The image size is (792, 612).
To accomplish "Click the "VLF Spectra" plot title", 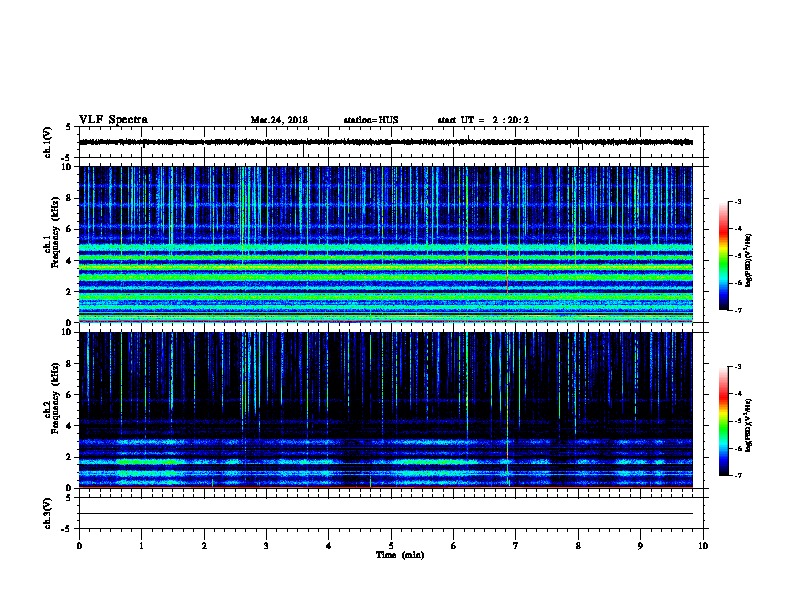I will click(x=113, y=120).
